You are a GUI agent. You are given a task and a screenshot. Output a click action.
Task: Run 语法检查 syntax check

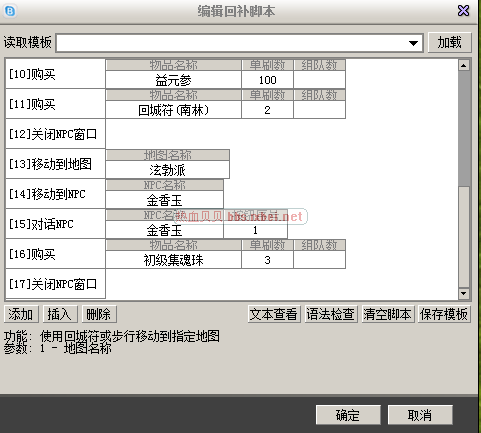coord(331,314)
